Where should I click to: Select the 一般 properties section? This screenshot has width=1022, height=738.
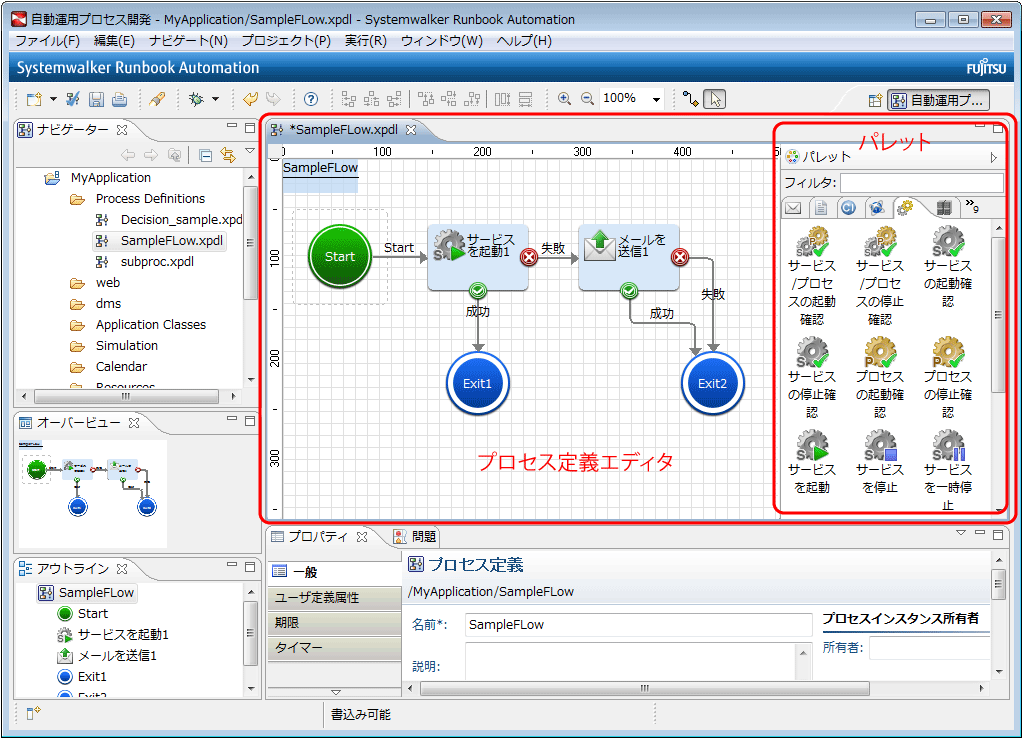tap(334, 572)
